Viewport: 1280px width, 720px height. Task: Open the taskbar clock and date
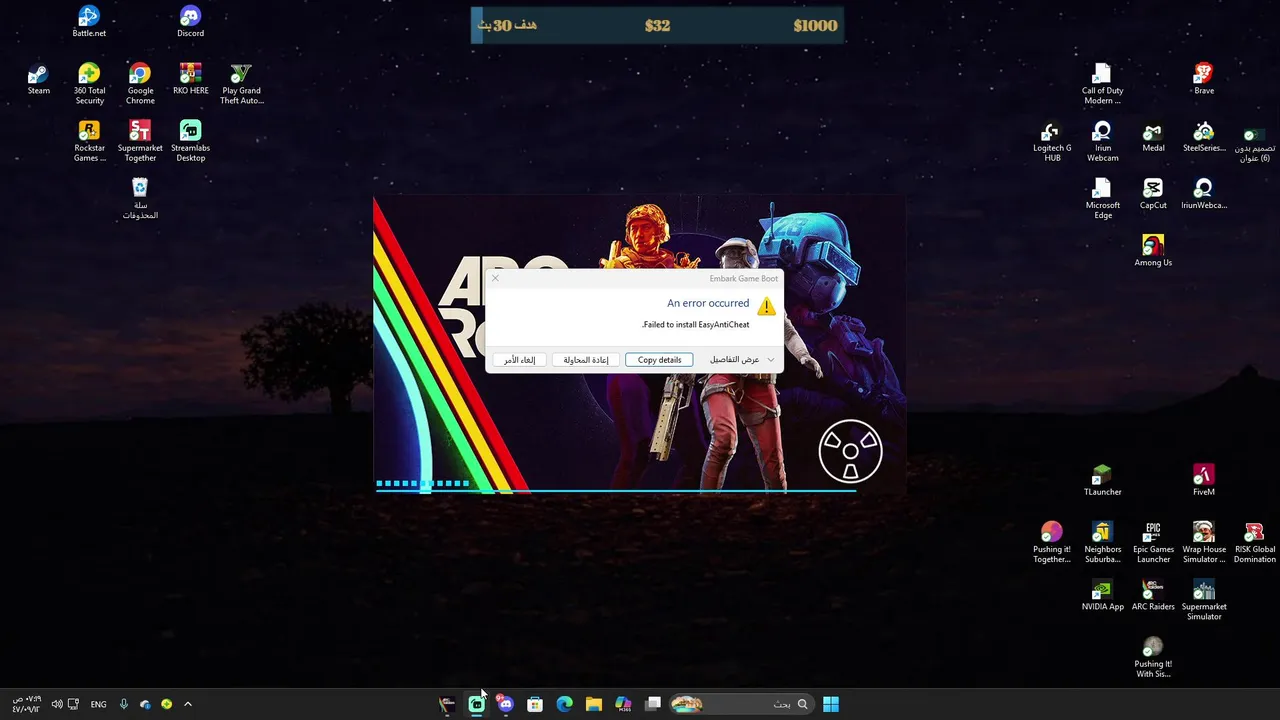tap(27, 704)
